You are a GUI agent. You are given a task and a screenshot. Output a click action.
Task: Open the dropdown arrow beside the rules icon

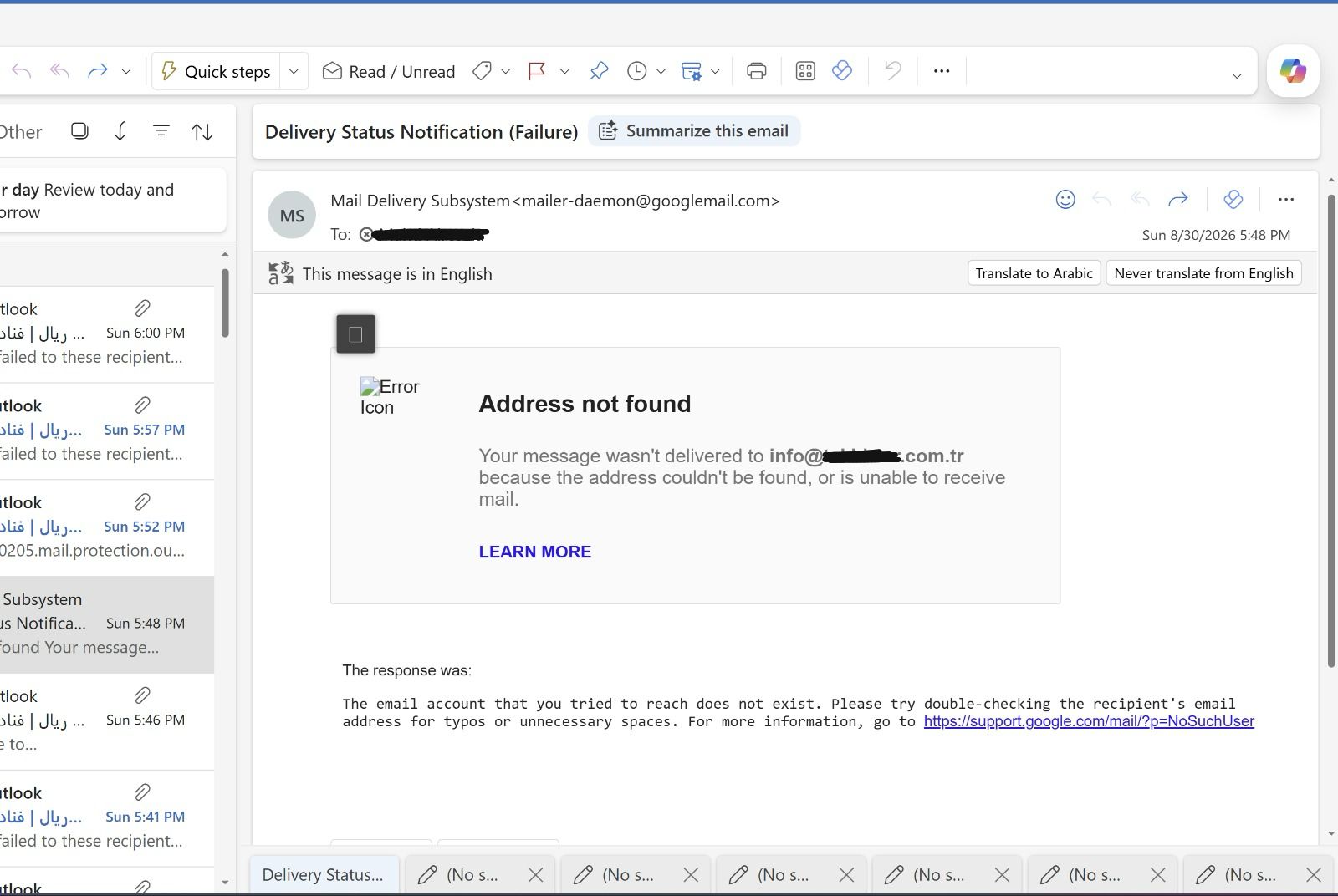(715, 72)
